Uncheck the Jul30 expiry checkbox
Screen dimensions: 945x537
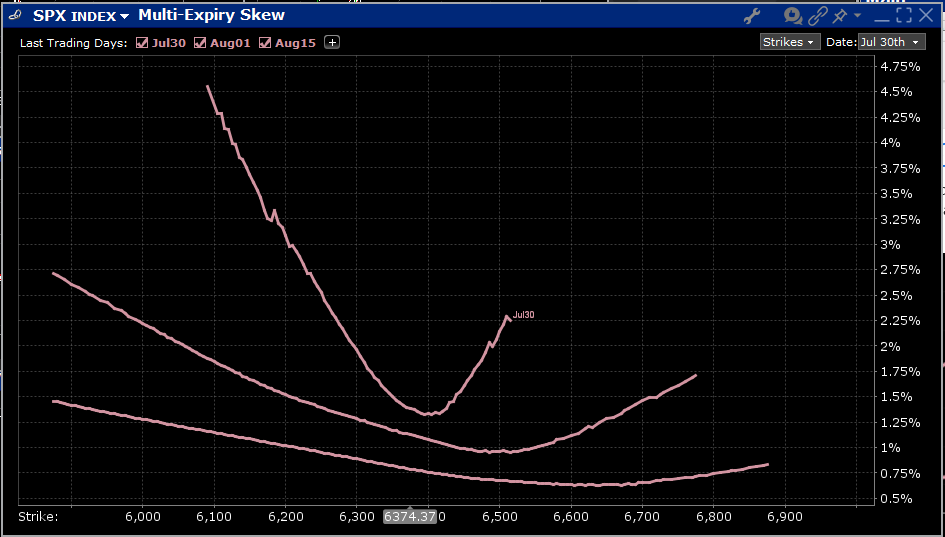coord(142,42)
